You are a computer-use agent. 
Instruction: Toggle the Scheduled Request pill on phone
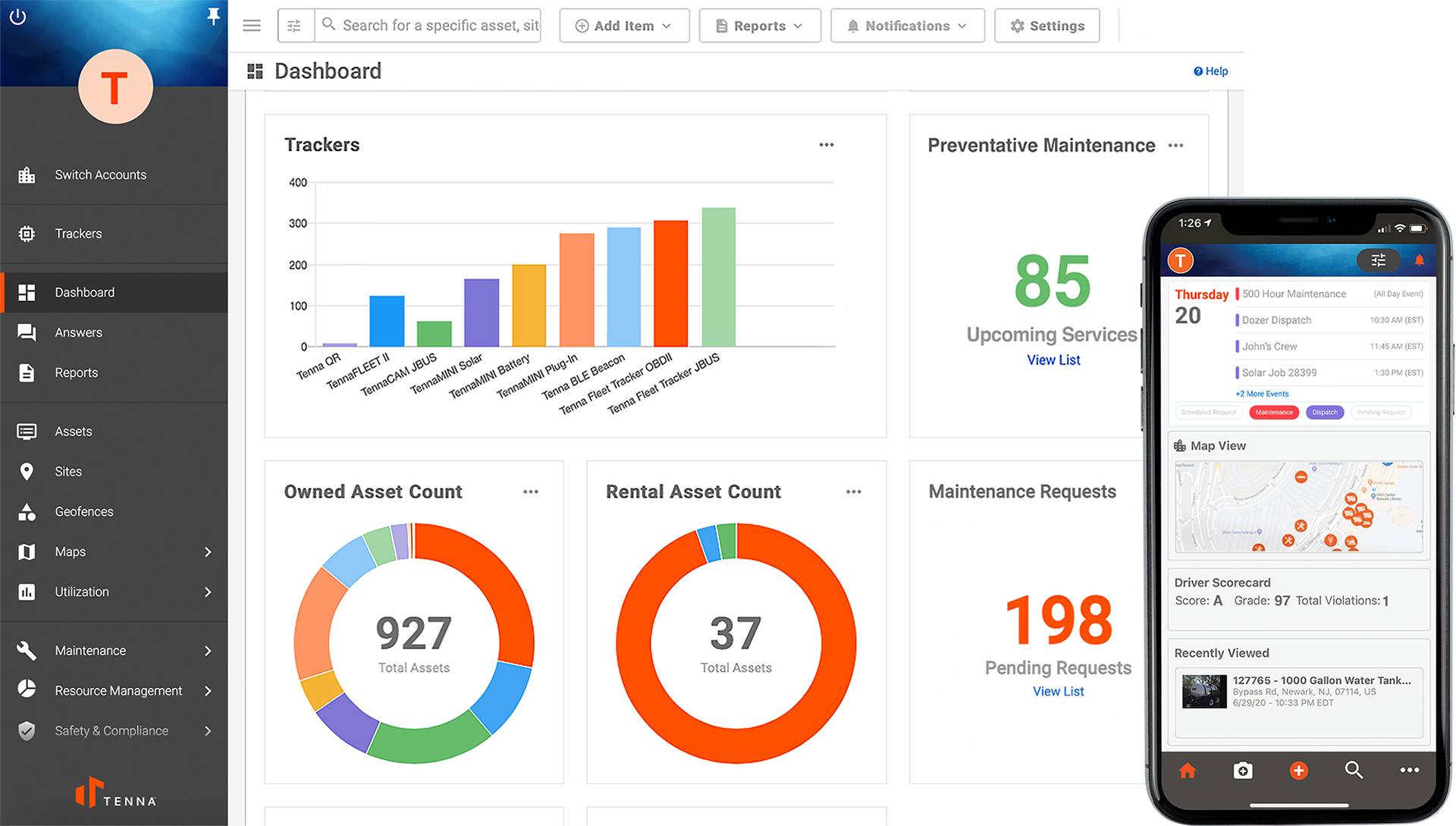point(1208,413)
